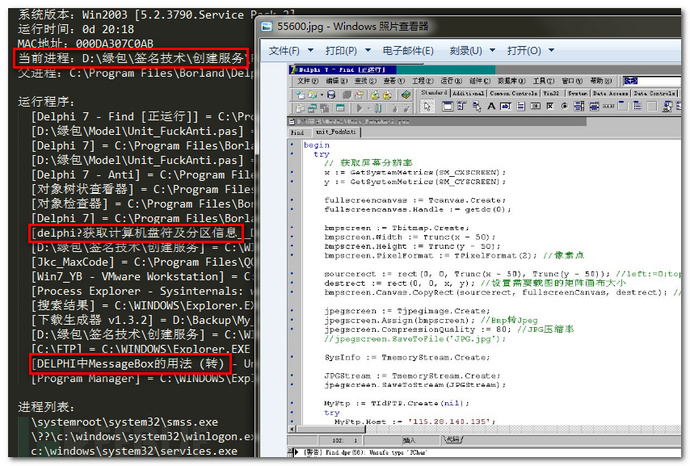Open Delphi's 查看 menu
Image resolution: width=690 pixels, height=466 pixels.
(394, 81)
